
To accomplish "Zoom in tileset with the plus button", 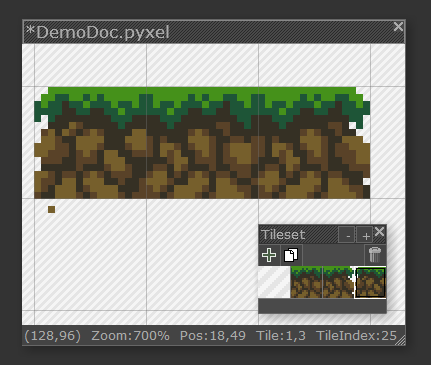I will tap(365, 235).
